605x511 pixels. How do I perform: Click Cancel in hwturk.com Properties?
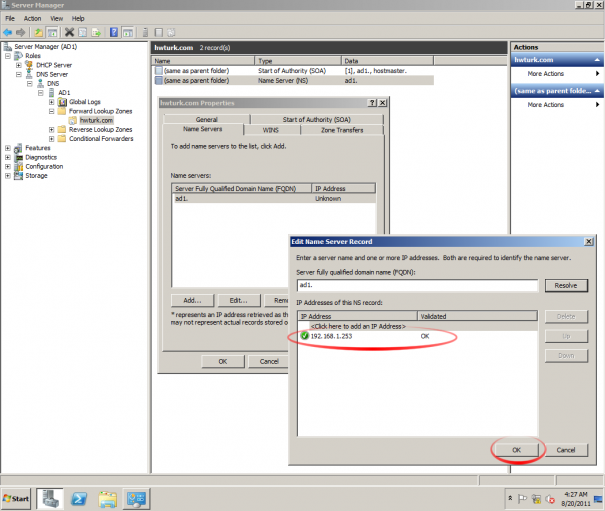pyautogui.click(x=269, y=362)
